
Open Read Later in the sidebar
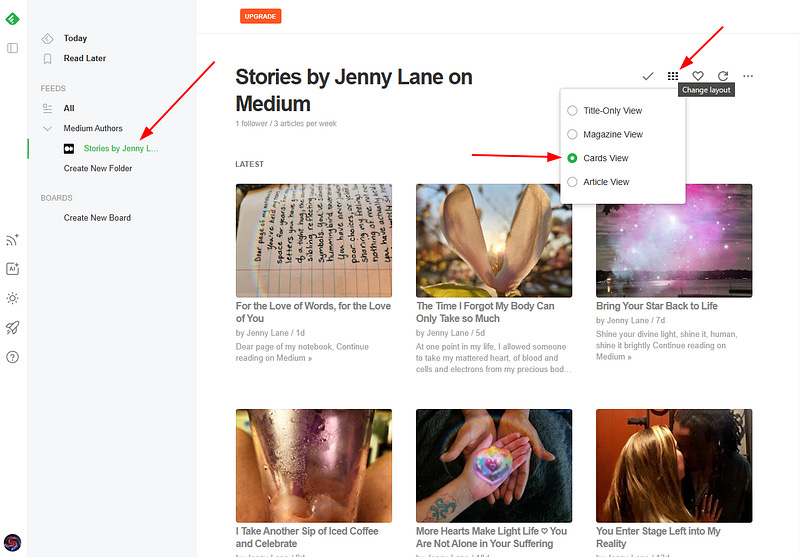click(x=85, y=58)
